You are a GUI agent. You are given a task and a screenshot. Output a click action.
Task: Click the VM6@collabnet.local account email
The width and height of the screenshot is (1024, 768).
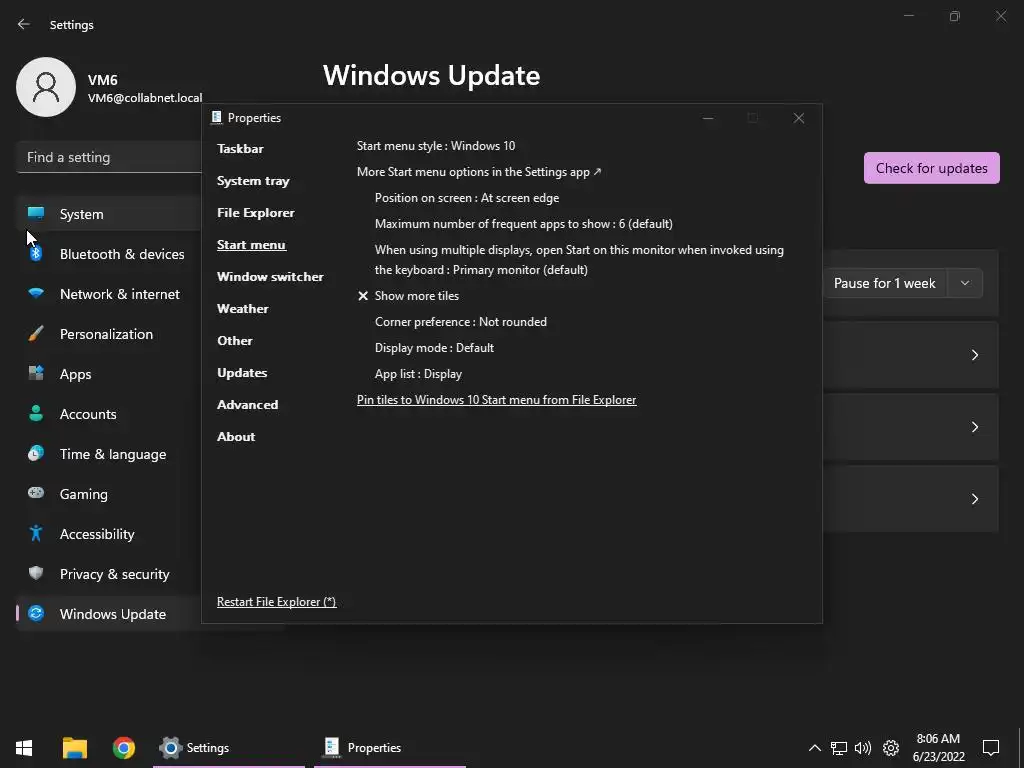[x=145, y=98]
